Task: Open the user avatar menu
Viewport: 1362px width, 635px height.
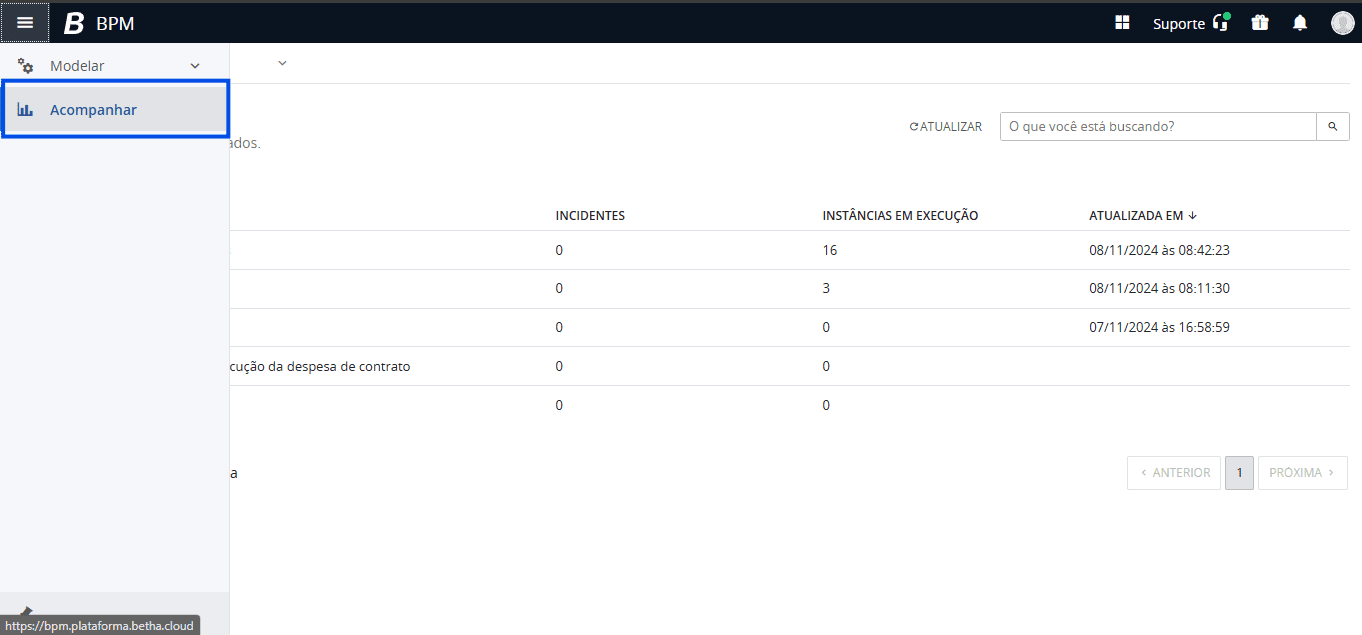Action: point(1342,23)
